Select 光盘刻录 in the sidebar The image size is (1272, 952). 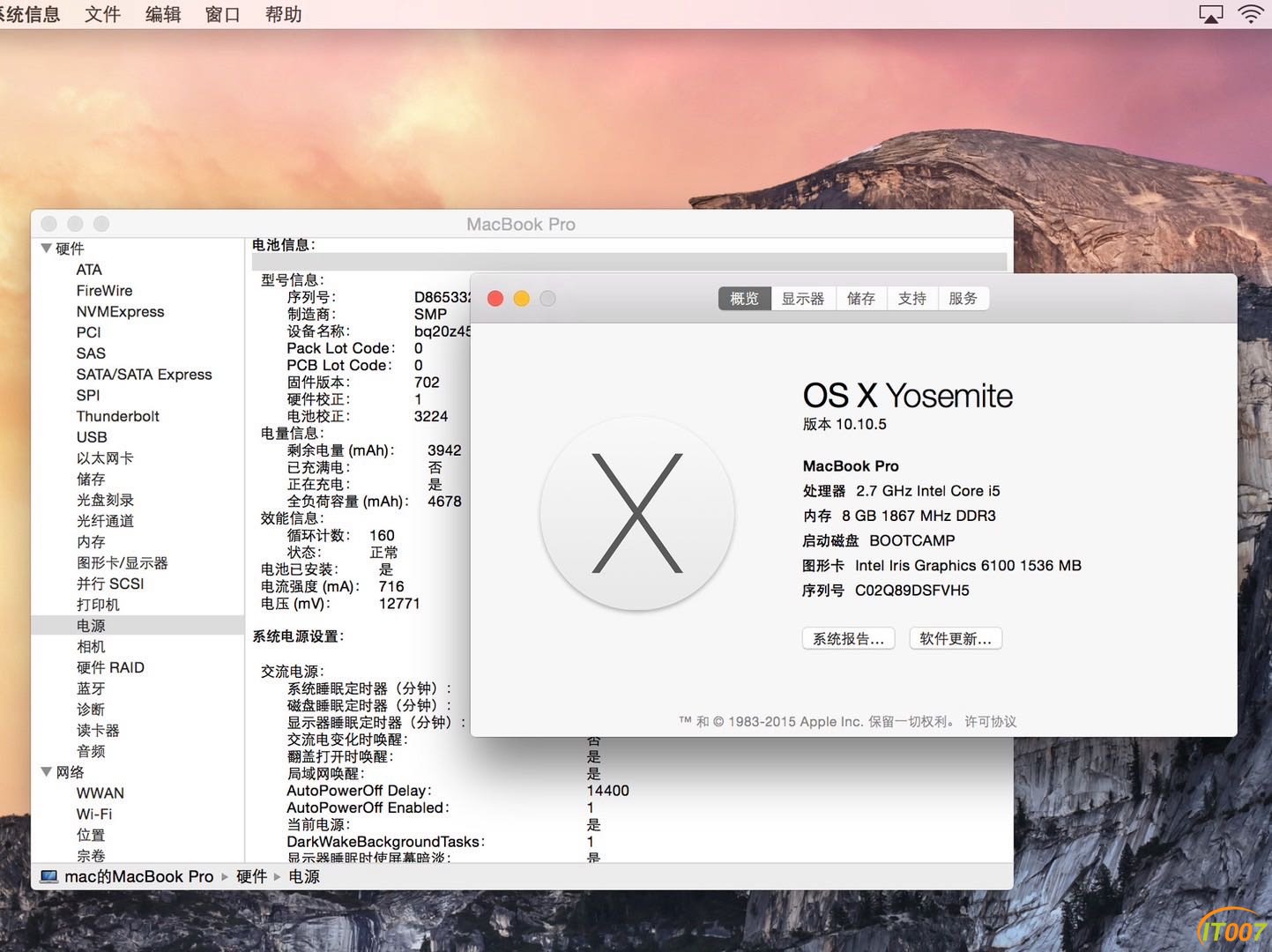click(105, 500)
